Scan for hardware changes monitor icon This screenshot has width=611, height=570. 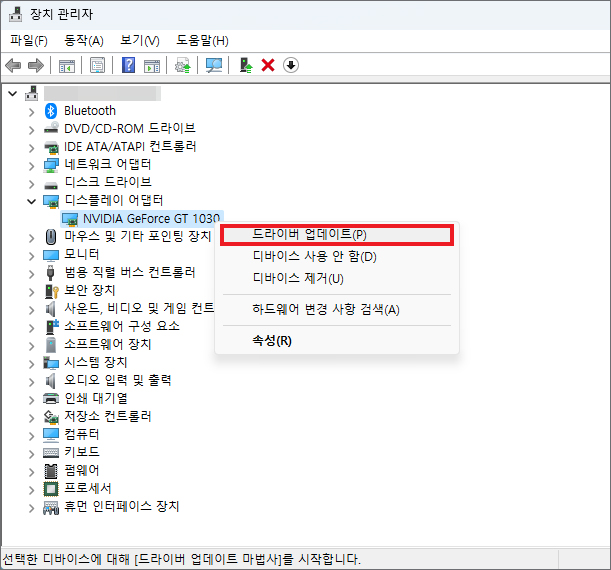coord(214,65)
